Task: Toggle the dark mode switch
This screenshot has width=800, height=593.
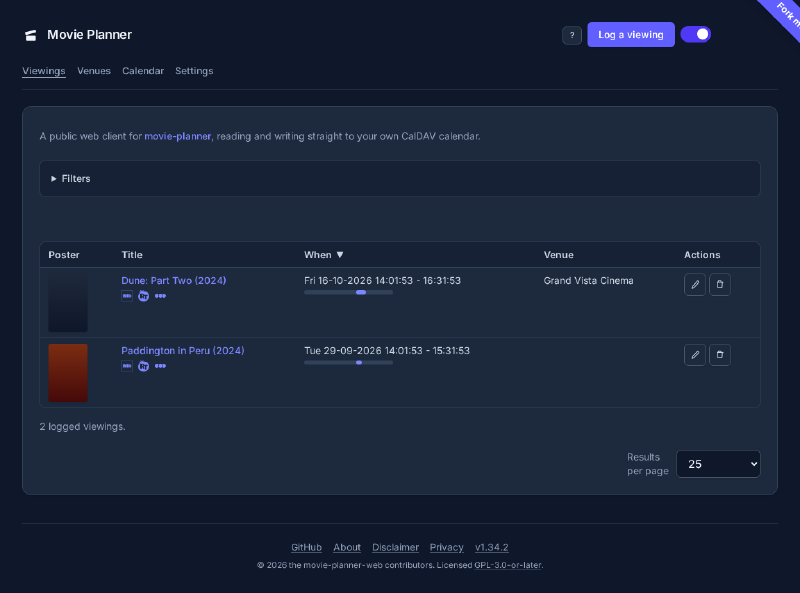Action: coord(695,34)
